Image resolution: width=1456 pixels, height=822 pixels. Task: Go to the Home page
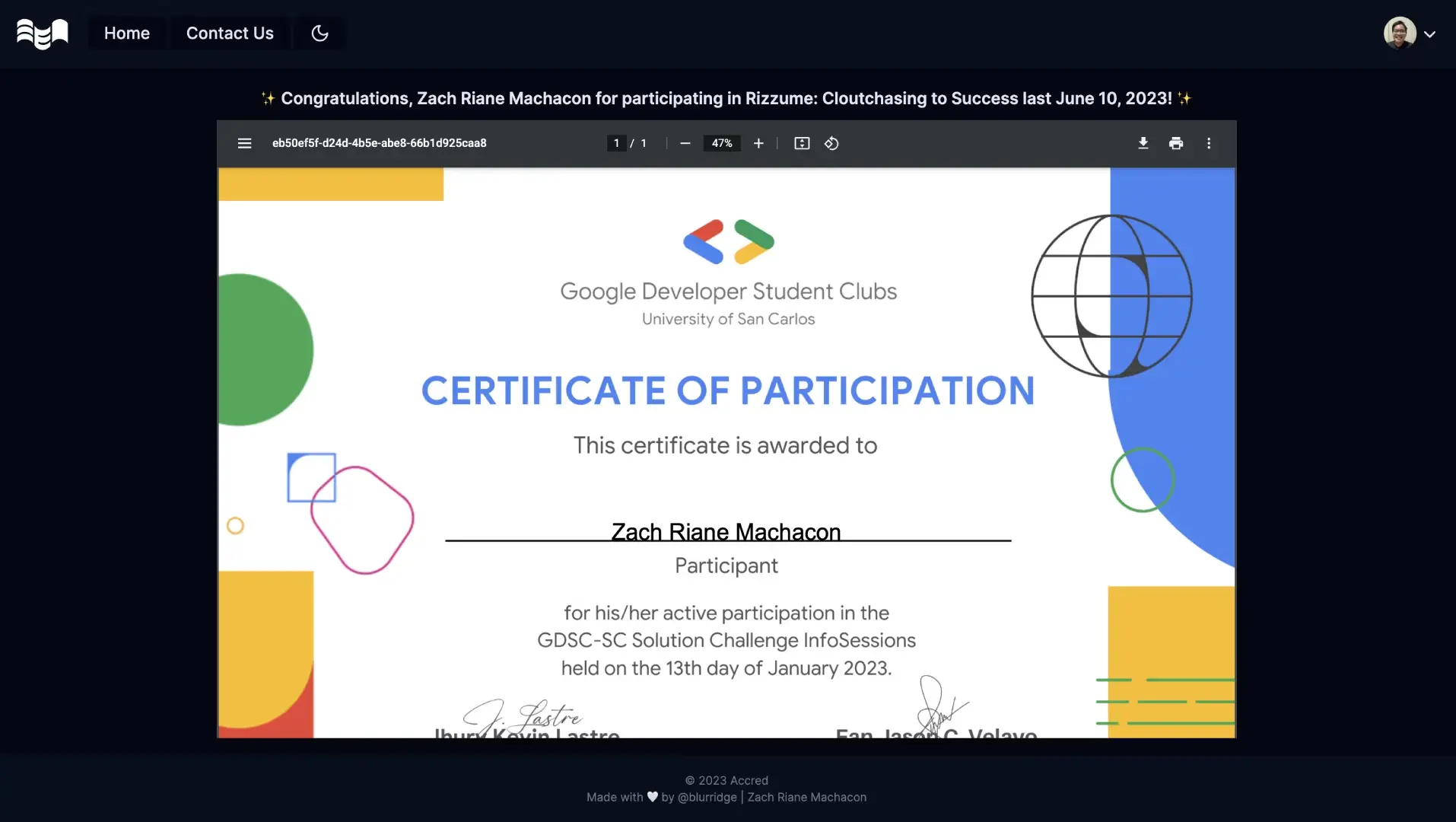(126, 33)
